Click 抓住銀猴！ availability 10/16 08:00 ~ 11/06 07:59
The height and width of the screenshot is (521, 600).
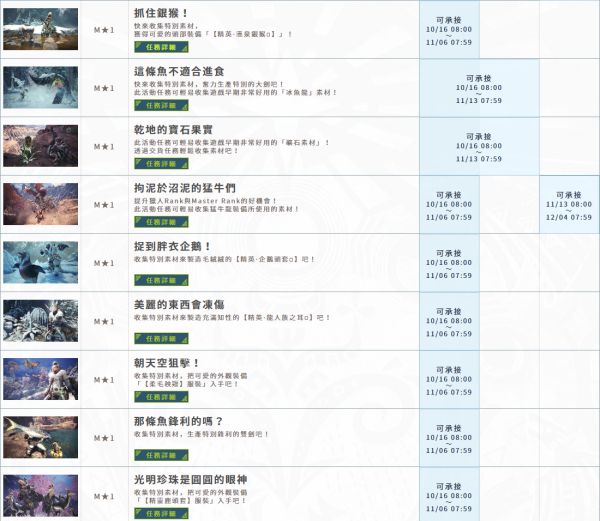449,31
